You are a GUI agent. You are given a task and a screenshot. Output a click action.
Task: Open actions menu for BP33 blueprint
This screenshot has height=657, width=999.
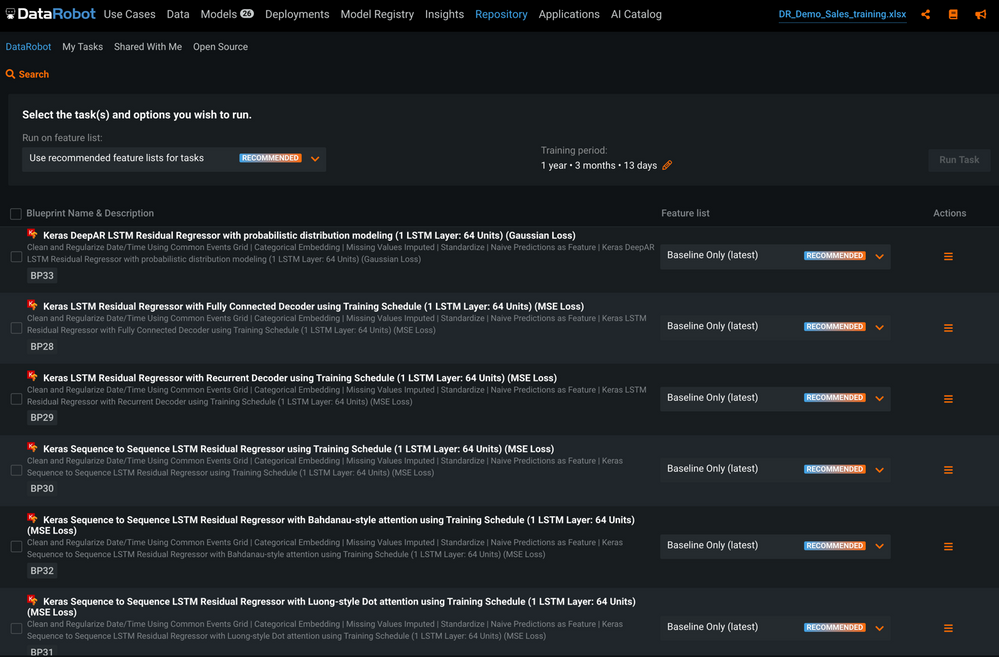click(948, 257)
